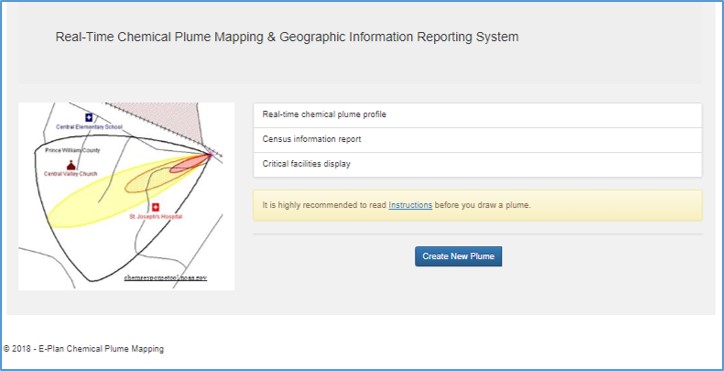Select Critical facilities display item
The width and height of the screenshot is (724, 371).
[x=477, y=164]
